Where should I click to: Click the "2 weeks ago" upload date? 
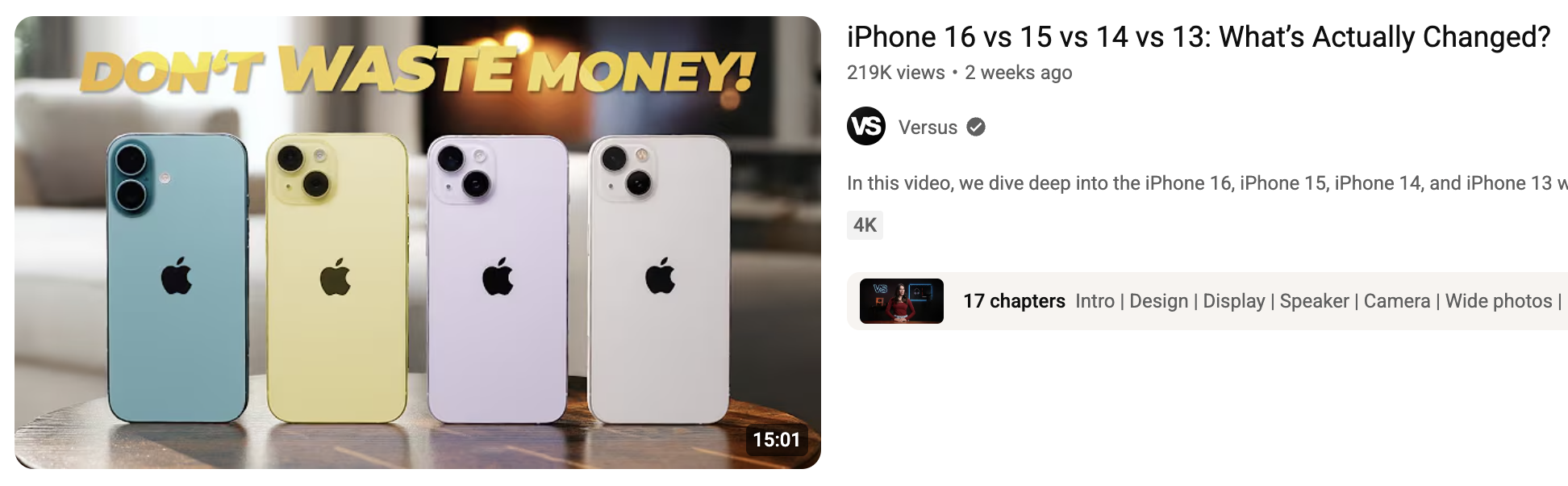[1018, 73]
